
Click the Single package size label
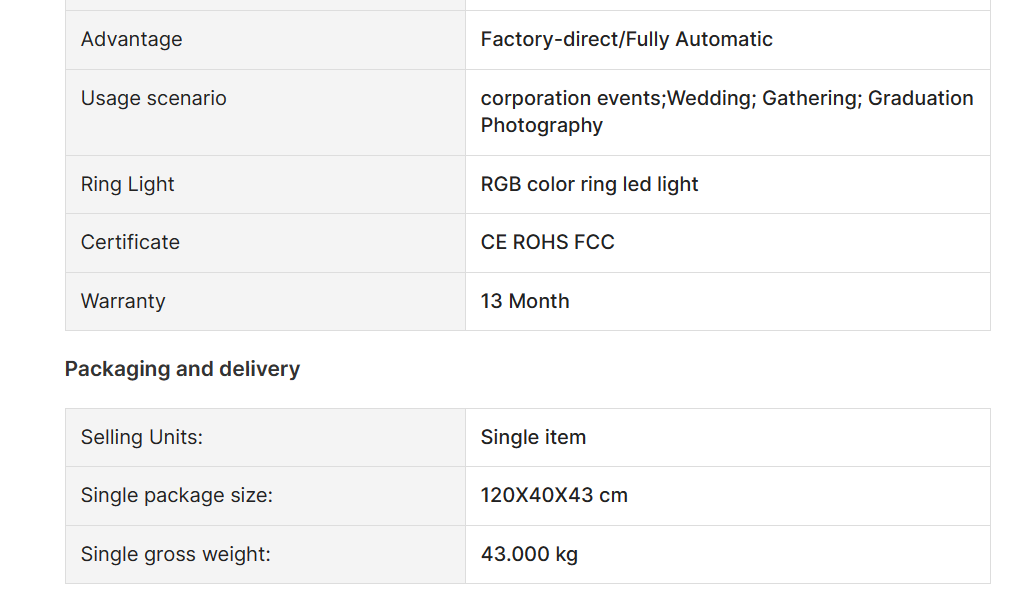coord(177,496)
